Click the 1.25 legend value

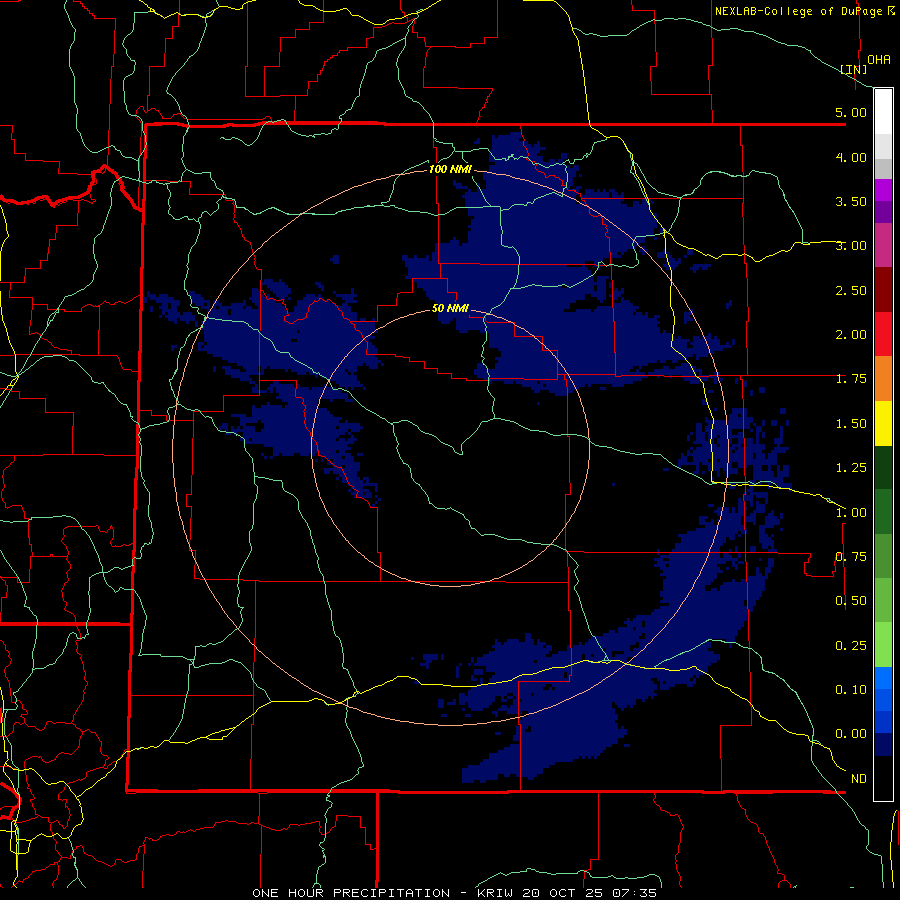pyautogui.click(x=851, y=468)
